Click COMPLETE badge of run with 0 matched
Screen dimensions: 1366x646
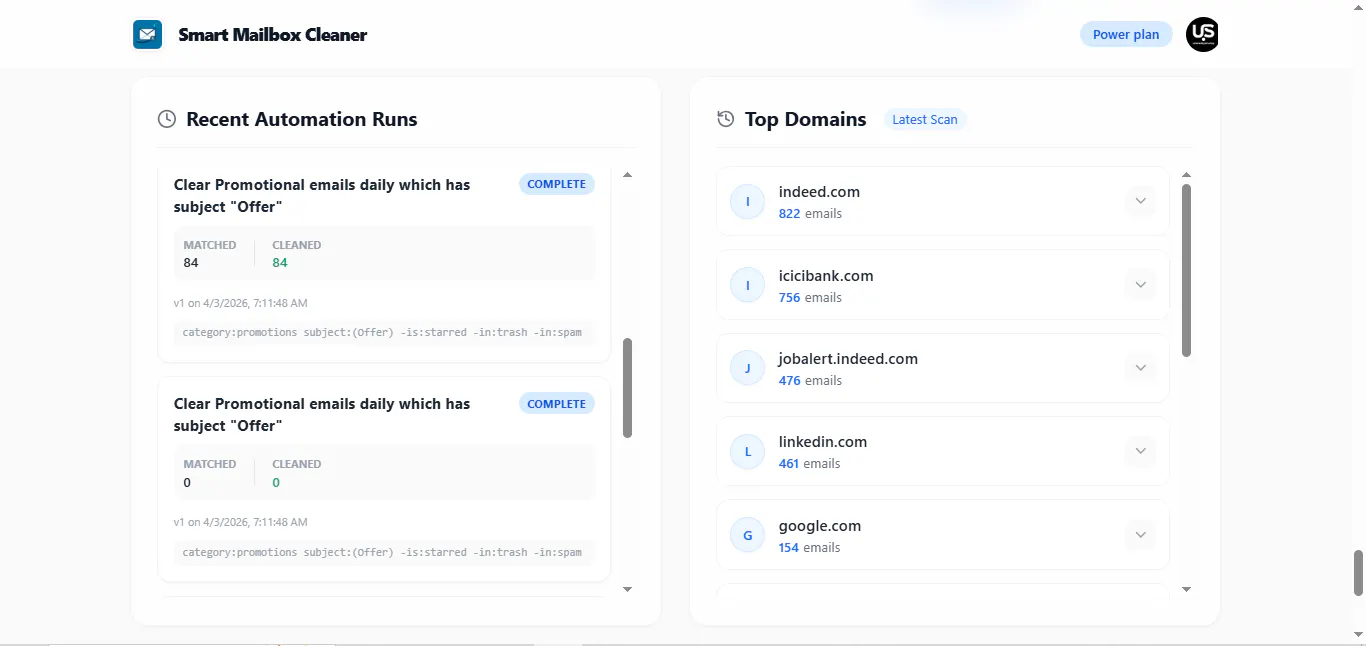click(x=557, y=404)
